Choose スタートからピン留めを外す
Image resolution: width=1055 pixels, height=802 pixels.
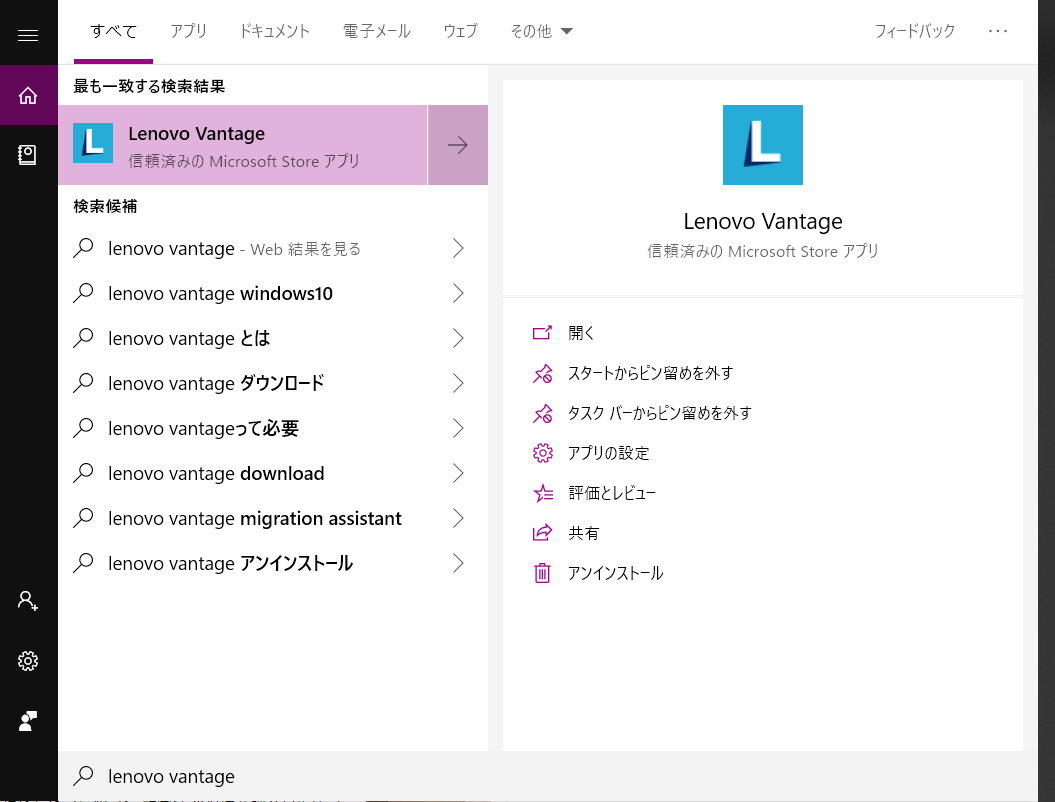click(651, 373)
